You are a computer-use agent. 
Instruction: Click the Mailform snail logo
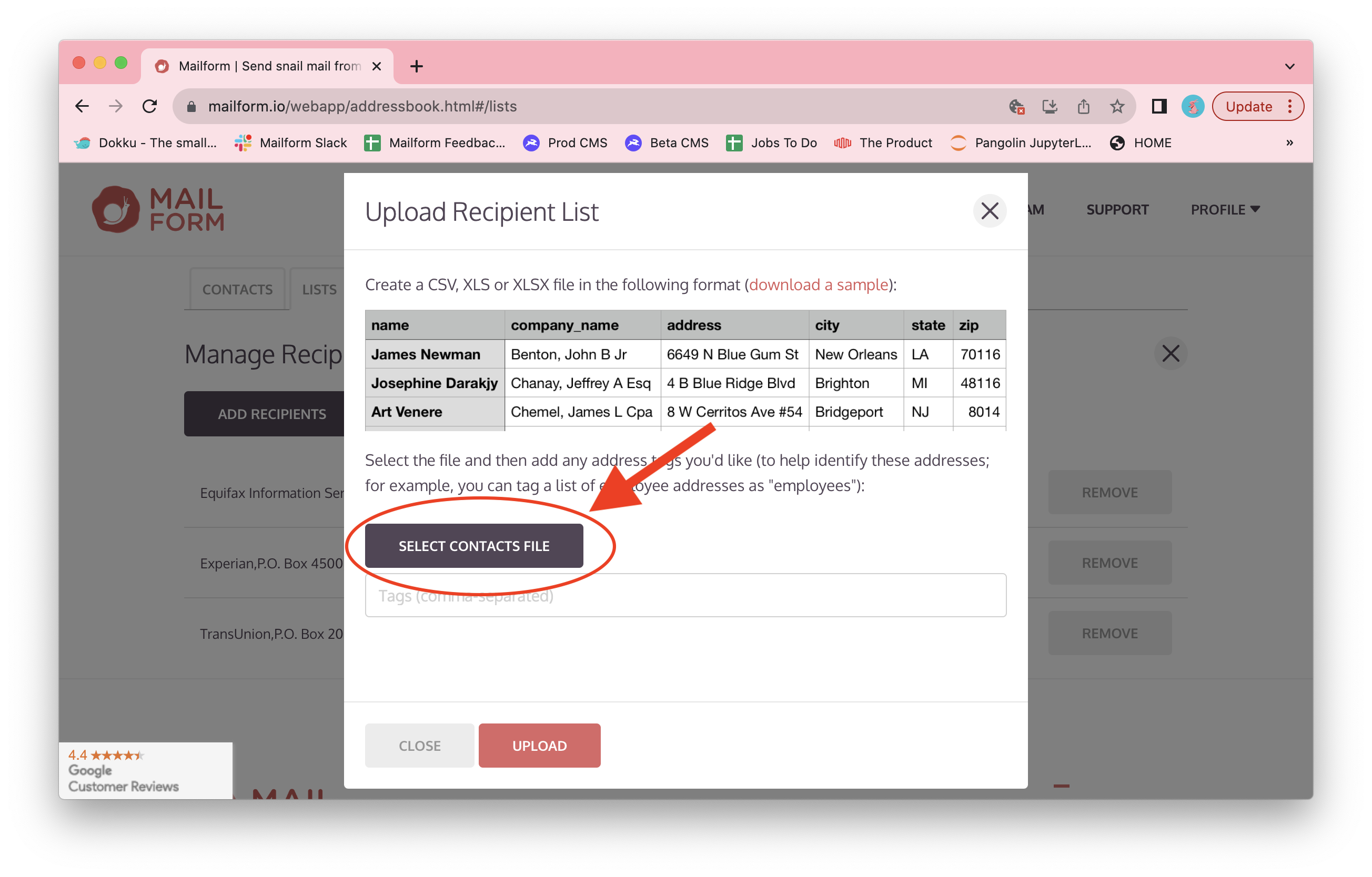(x=116, y=209)
